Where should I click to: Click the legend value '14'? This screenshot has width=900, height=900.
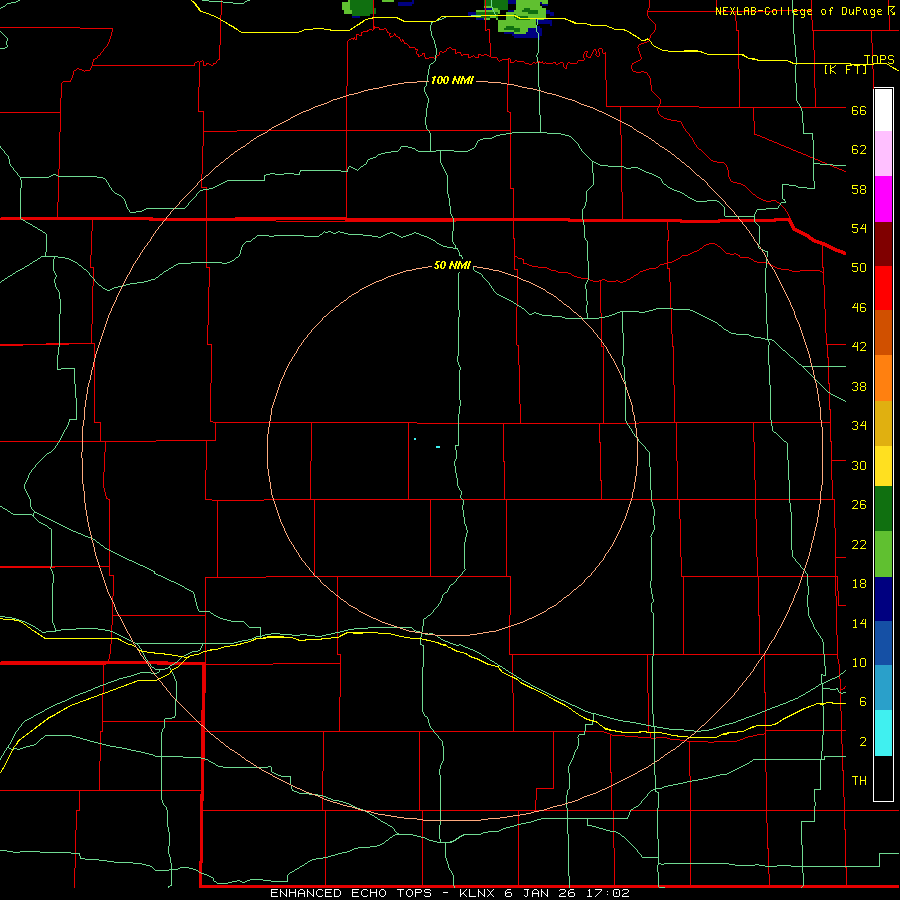[x=859, y=623]
